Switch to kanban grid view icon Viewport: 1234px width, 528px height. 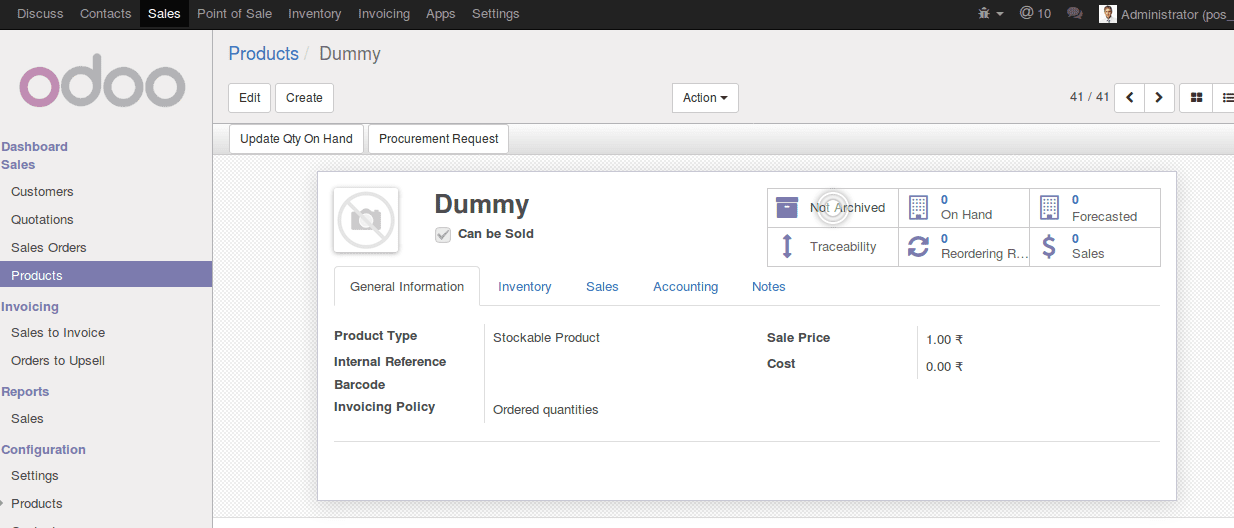(x=1196, y=98)
